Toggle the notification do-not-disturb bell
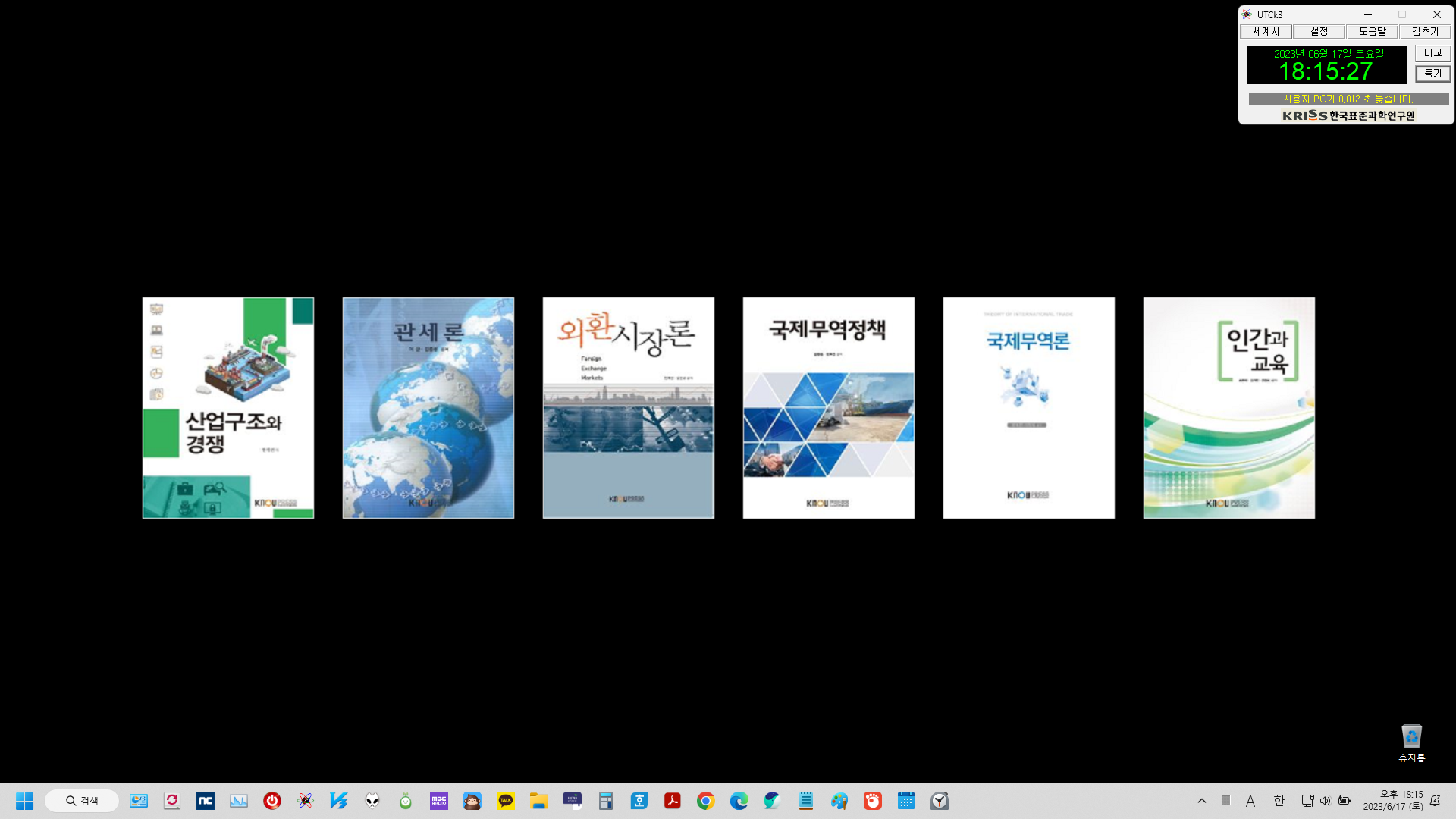This screenshot has height=819, width=1456. 1435,801
